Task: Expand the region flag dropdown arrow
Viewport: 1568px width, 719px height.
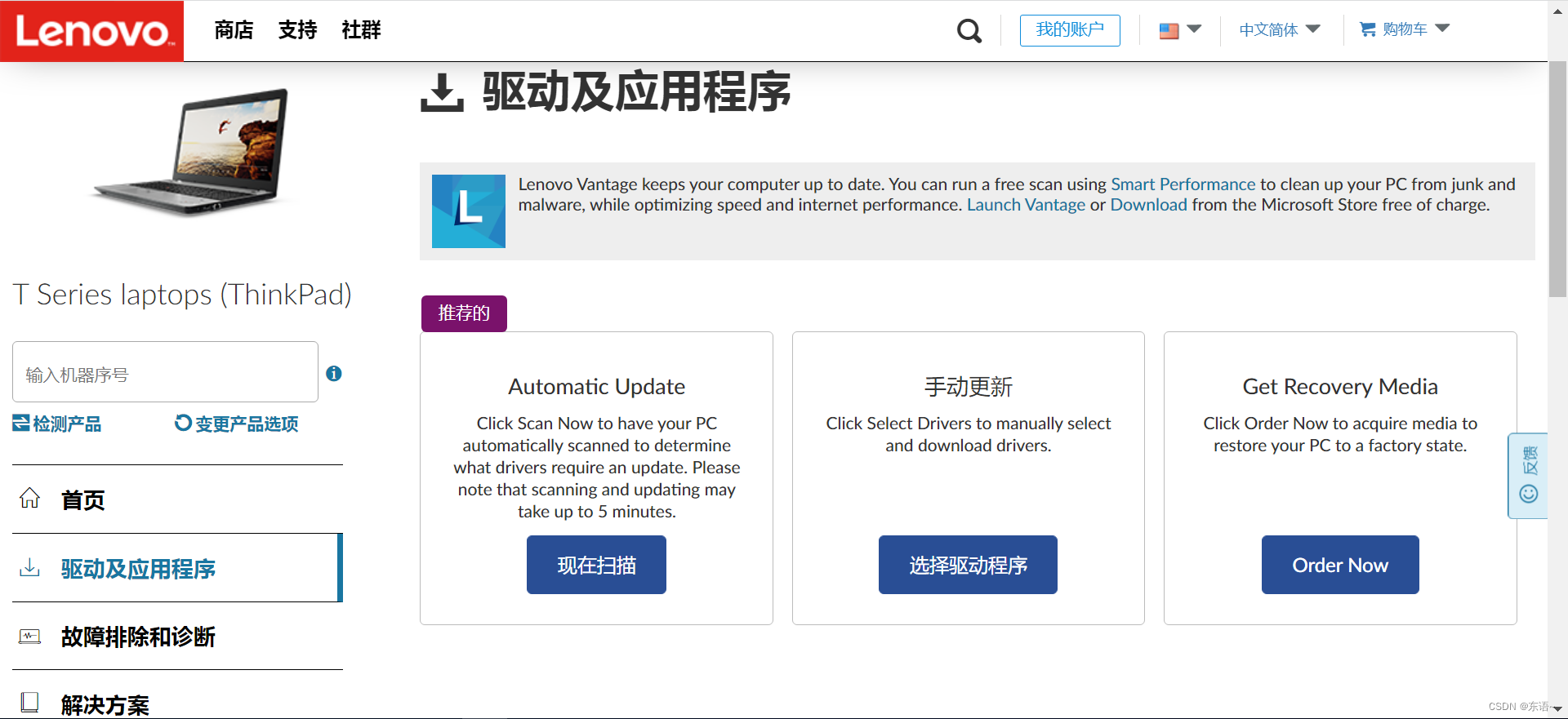Action: pyautogui.click(x=1194, y=29)
